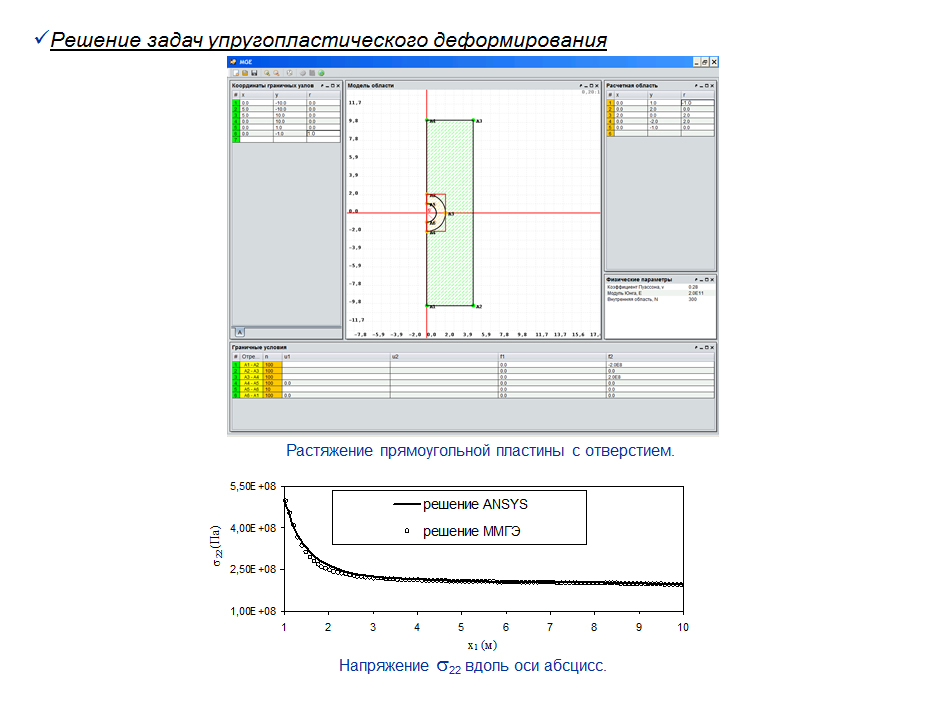Image resolution: width=936 pixels, height=716 pixels.
Task: Close the Модель области panel
Action: 597,86
